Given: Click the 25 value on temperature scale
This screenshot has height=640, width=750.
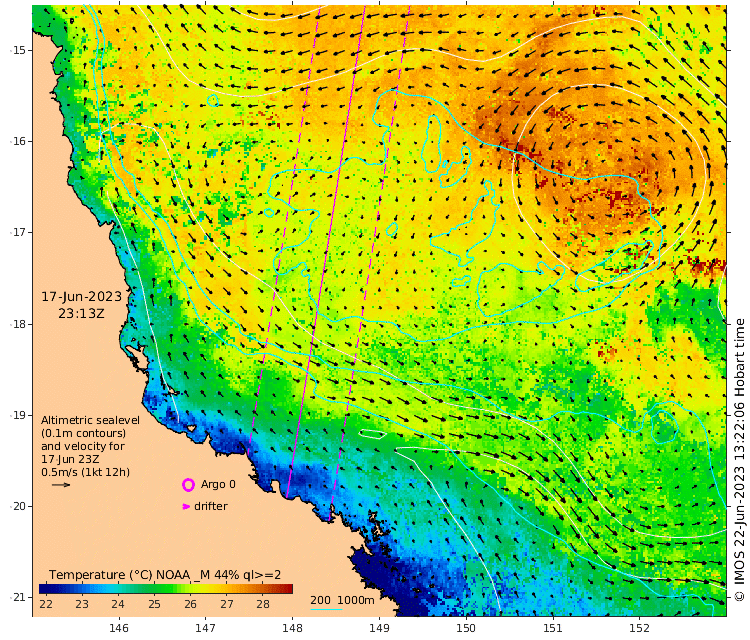Looking at the screenshot, I should [154, 604].
